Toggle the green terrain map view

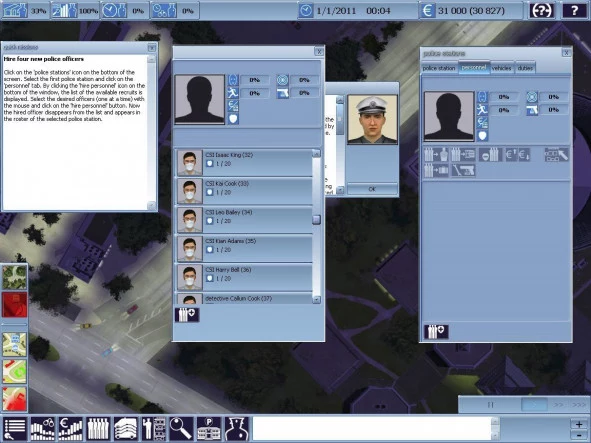click(x=15, y=277)
